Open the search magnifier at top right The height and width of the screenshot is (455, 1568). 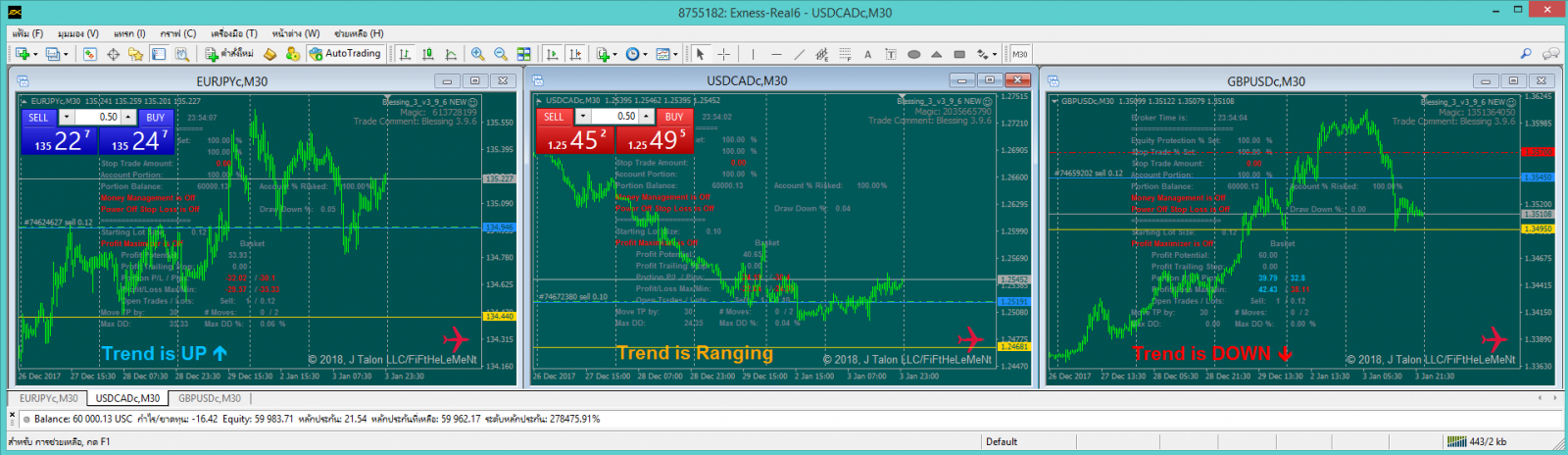click(x=1526, y=54)
